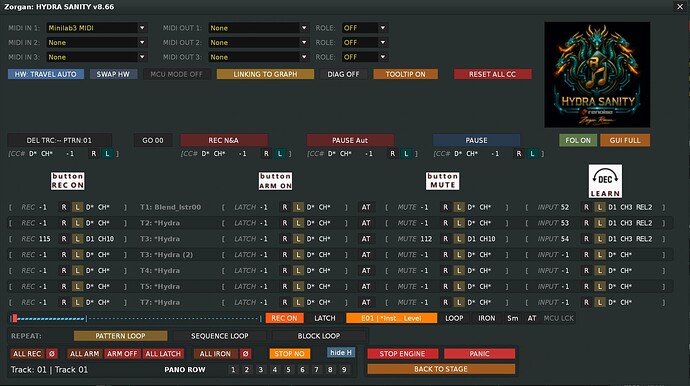This screenshot has height=386, width=690.
Task: Toggle TOOLTIP ON
Action: (x=405, y=74)
